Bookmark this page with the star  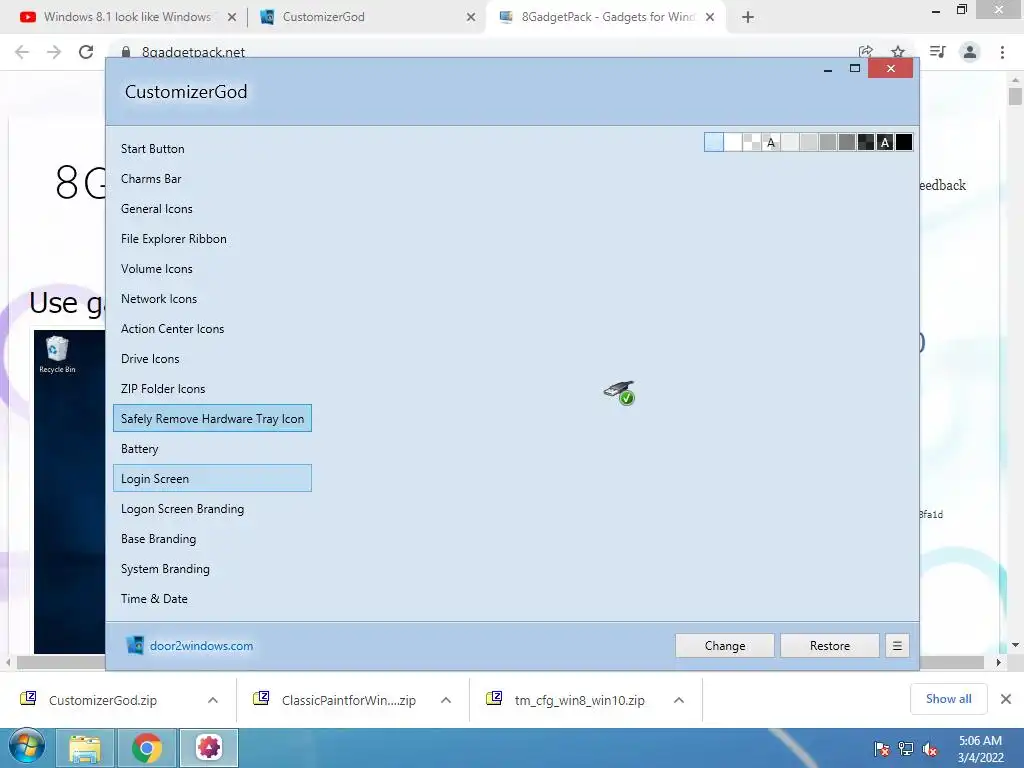898,52
